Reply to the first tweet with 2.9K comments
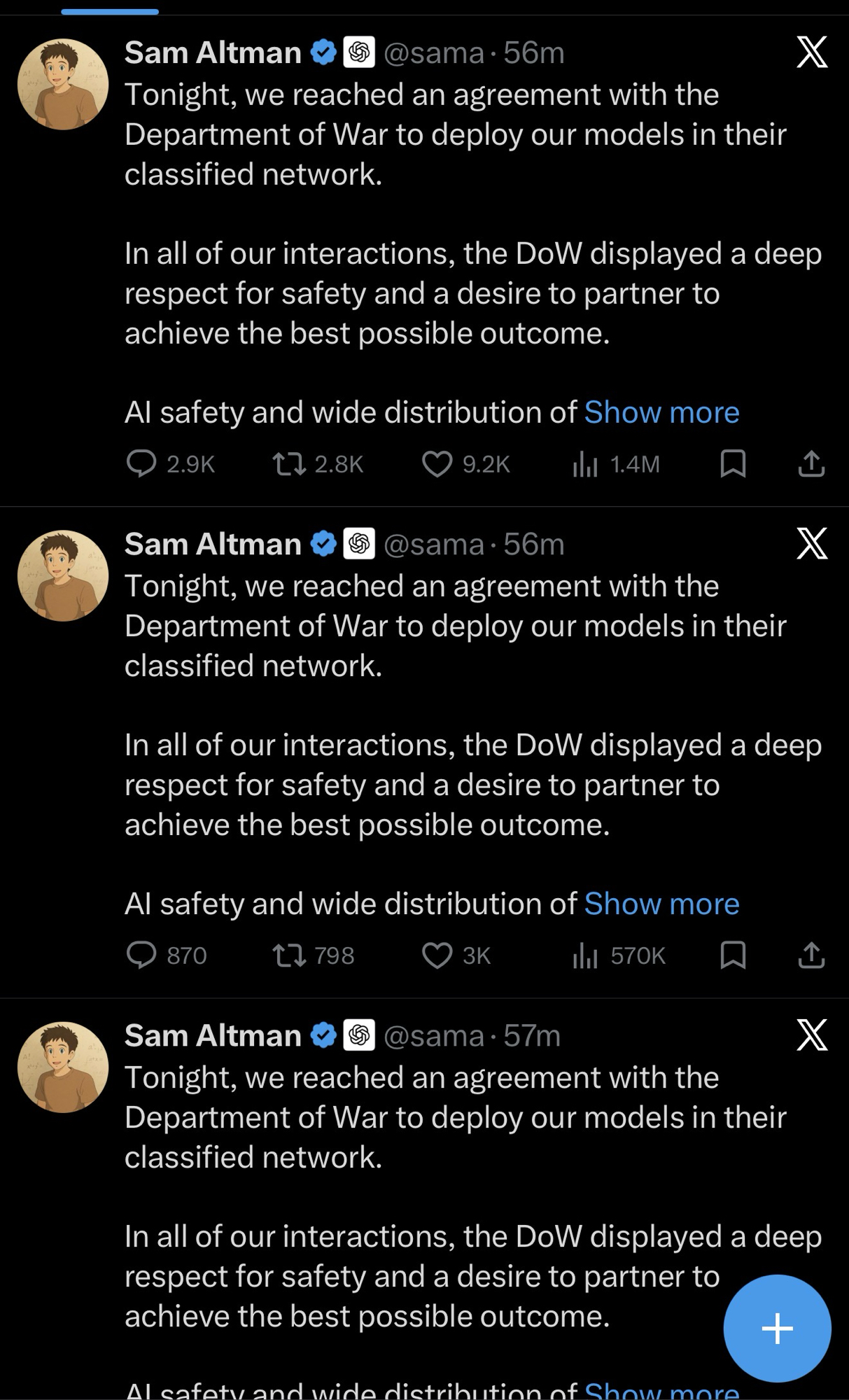The height and width of the screenshot is (1400, 849). click(141, 463)
